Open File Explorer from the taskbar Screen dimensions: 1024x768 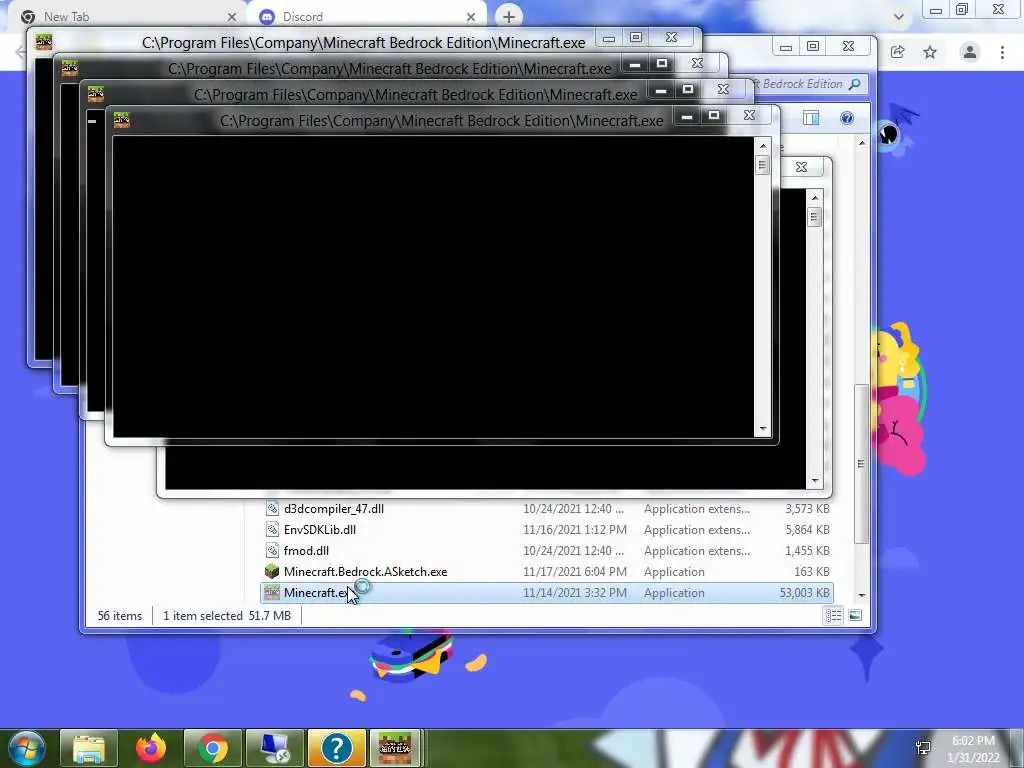89,748
